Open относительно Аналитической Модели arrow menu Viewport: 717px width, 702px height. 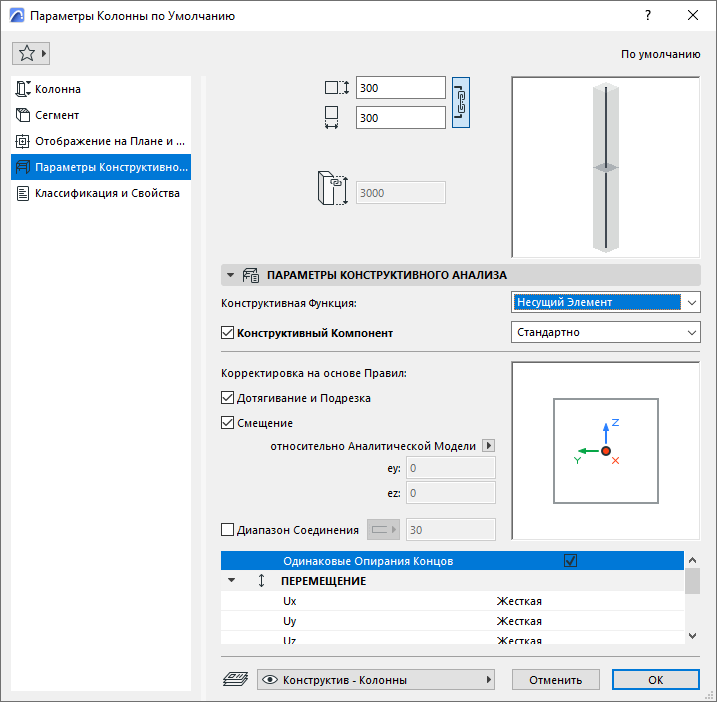(x=489, y=445)
